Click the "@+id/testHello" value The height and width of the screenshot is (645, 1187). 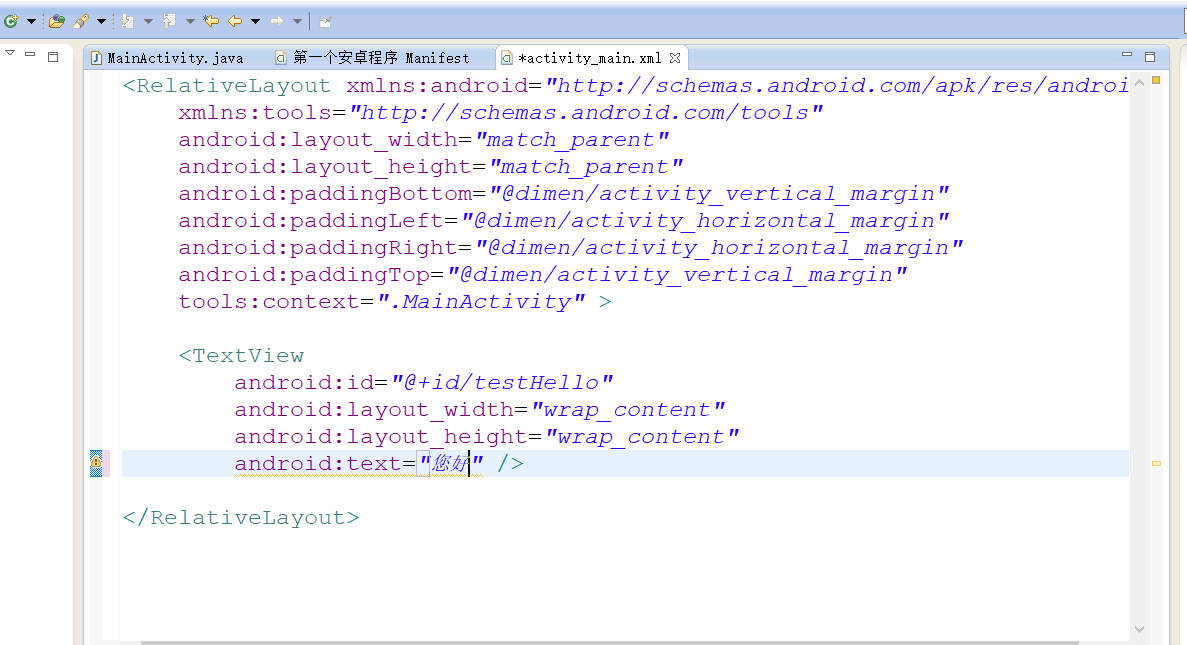502,383
